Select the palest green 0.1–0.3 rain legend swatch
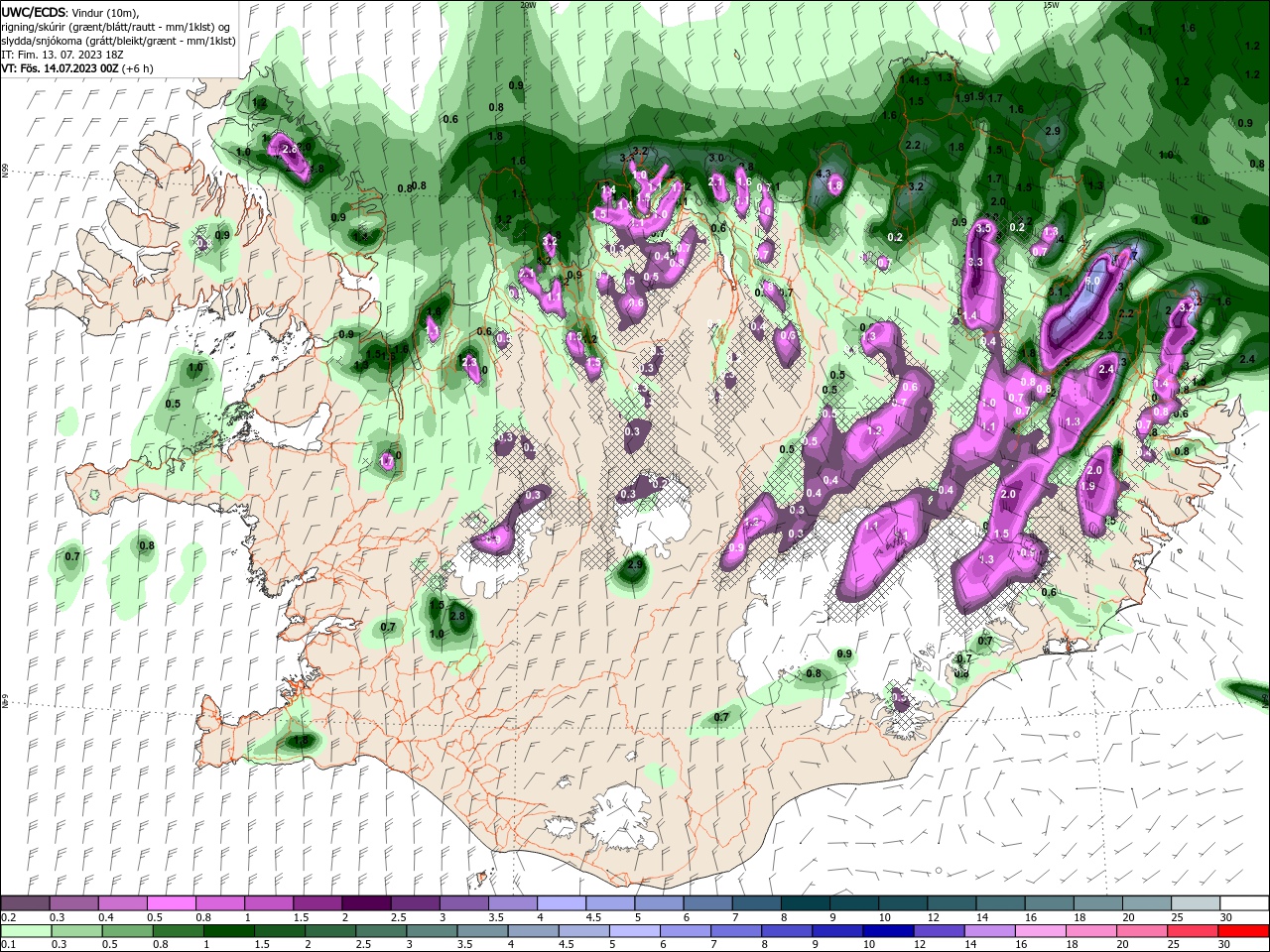Viewport: 1270px width, 952px height. (x=26, y=931)
